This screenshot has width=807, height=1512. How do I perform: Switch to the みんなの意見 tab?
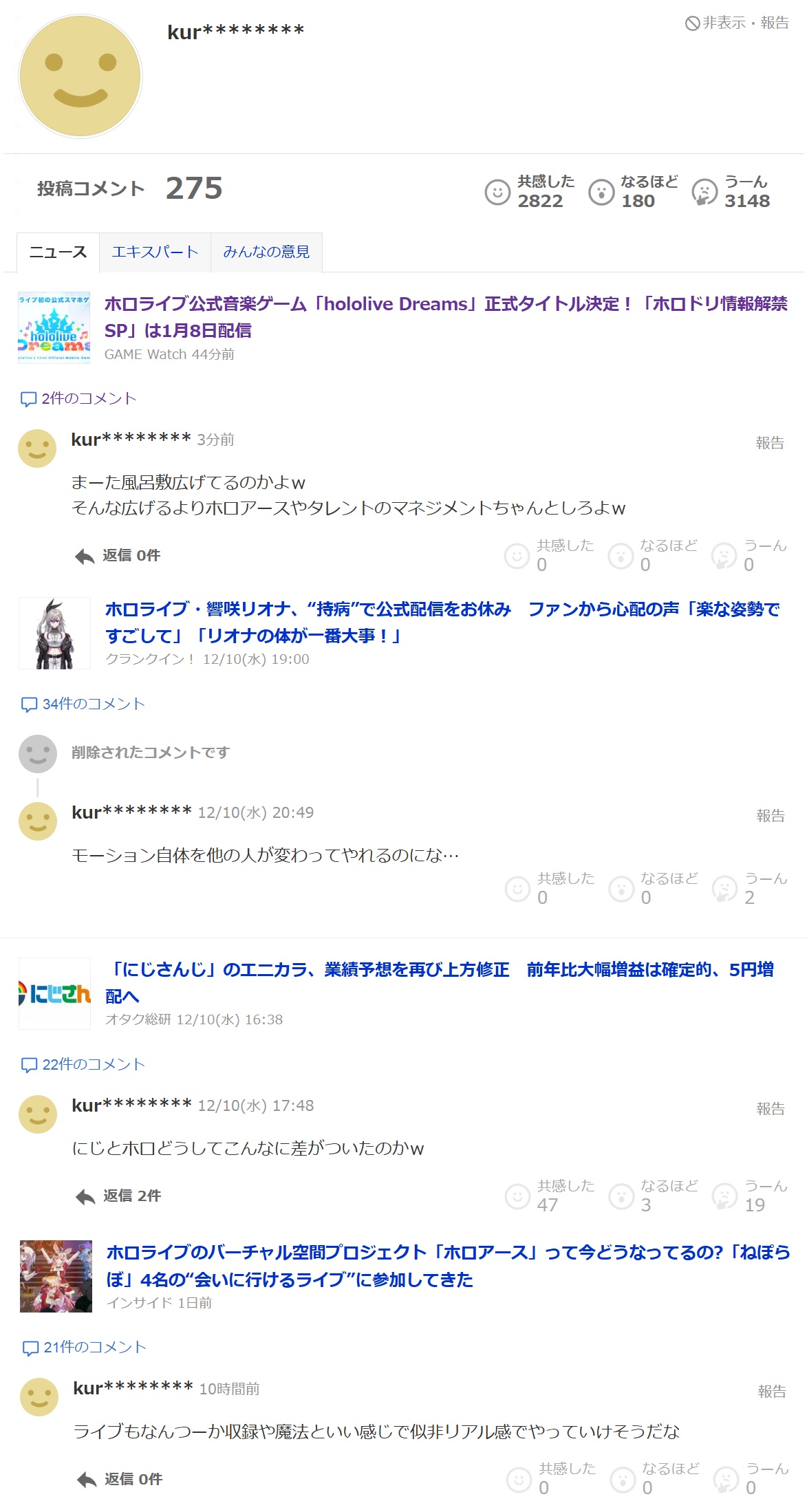[266, 252]
